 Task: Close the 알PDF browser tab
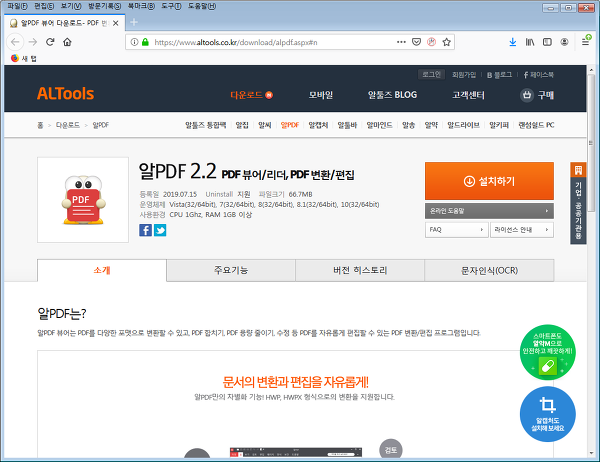pos(116,23)
